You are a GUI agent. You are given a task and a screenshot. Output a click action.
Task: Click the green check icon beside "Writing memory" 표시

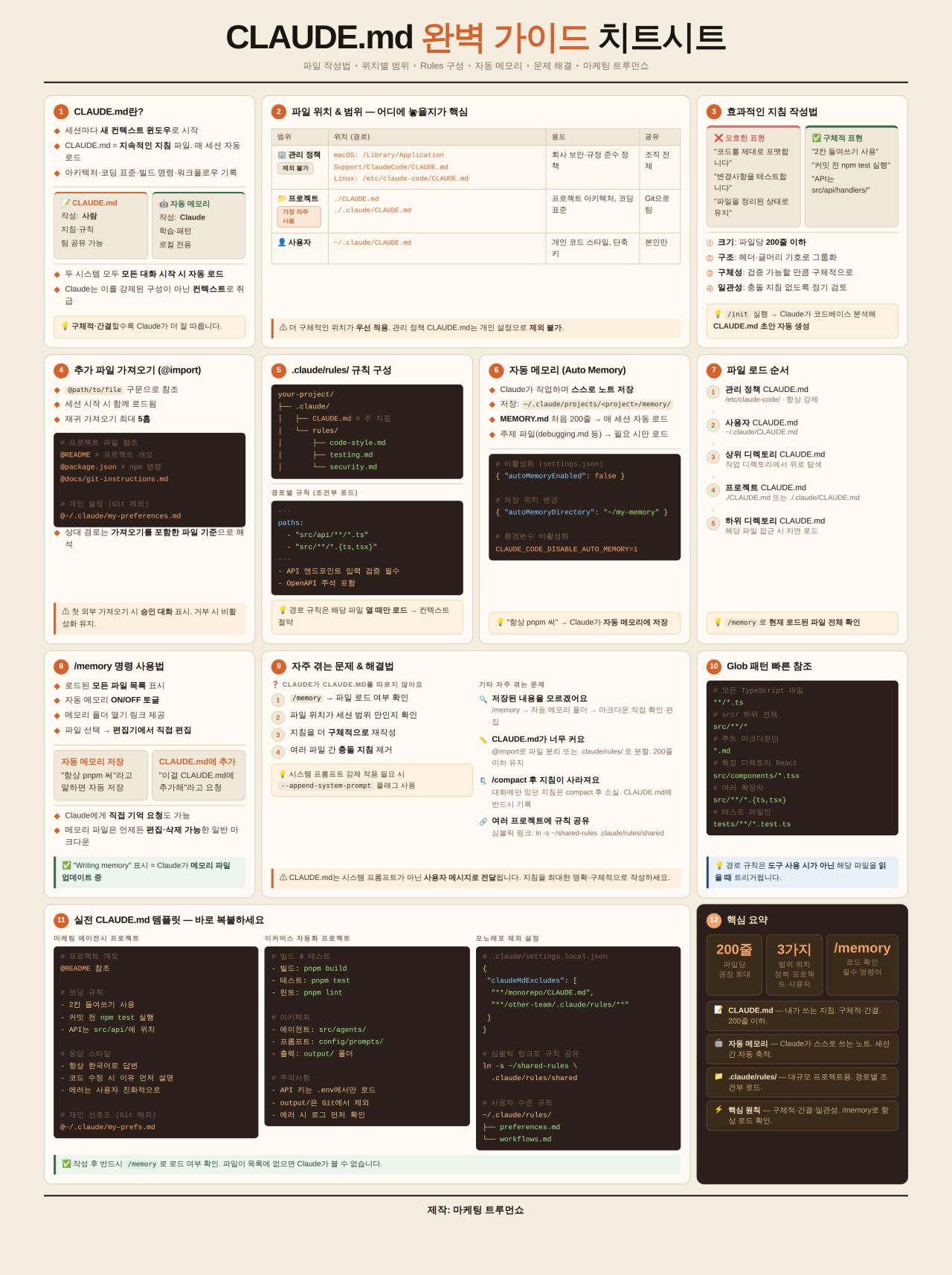click(66, 865)
